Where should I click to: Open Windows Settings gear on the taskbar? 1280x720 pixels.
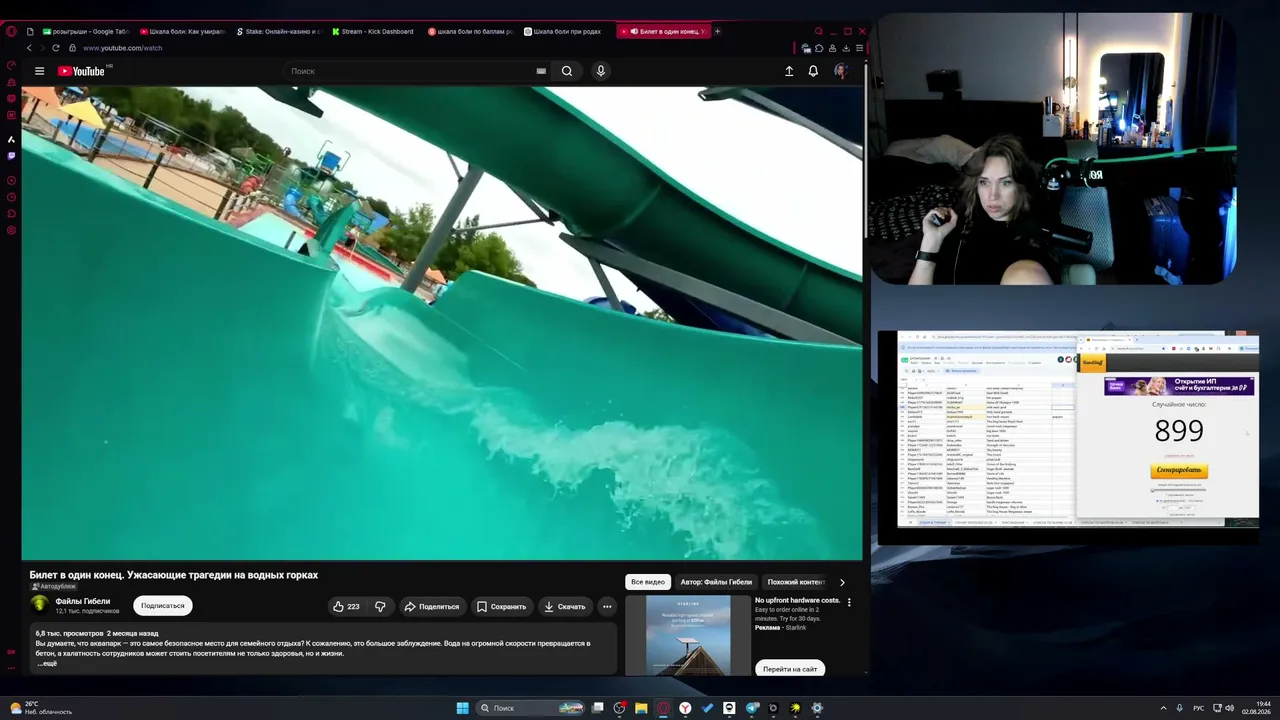tap(817, 708)
